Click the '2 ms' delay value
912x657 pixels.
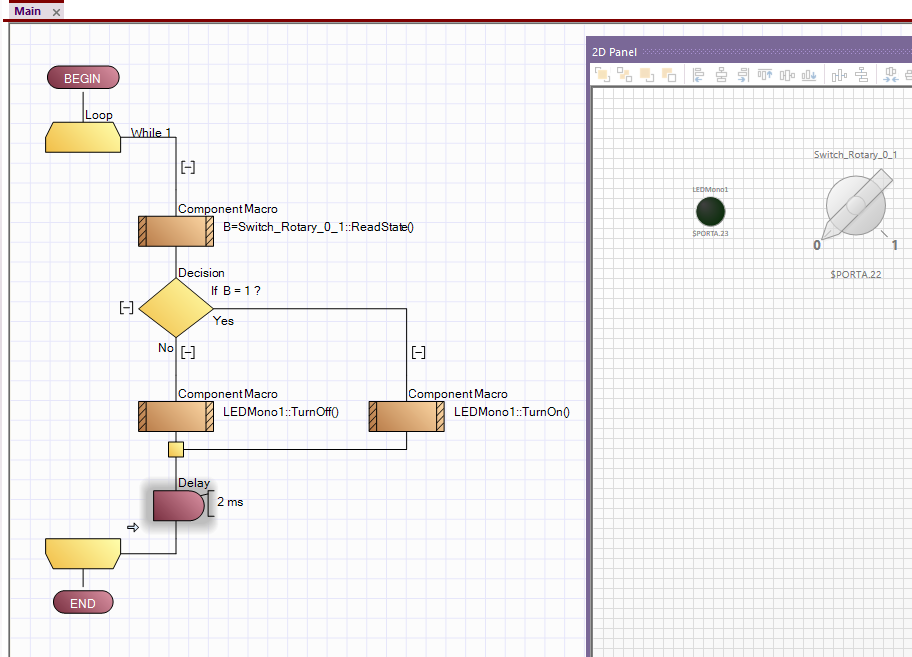pyautogui.click(x=230, y=502)
